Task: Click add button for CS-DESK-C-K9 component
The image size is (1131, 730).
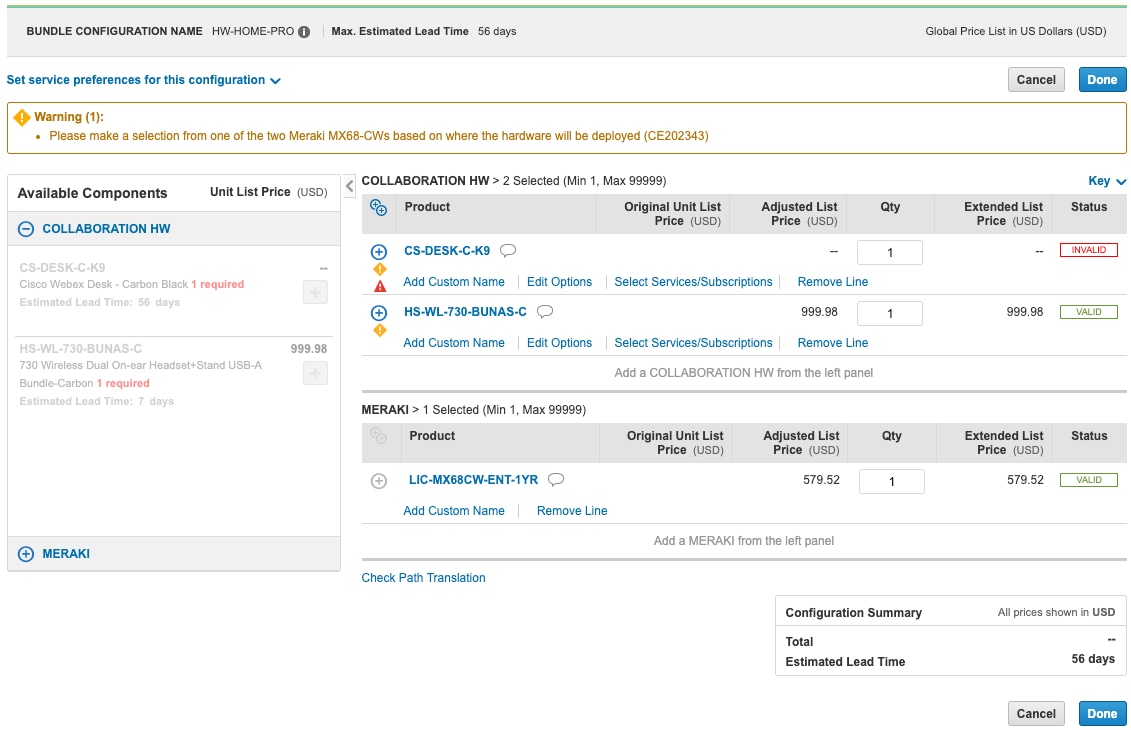Action: pyautogui.click(x=315, y=292)
